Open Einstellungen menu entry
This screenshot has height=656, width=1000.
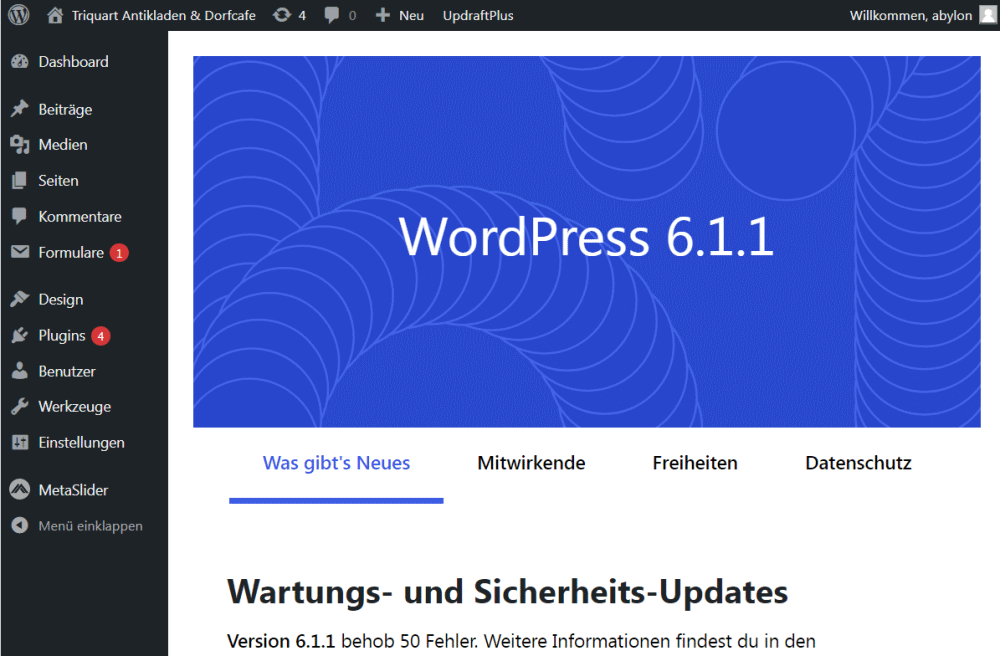[84, 442]
